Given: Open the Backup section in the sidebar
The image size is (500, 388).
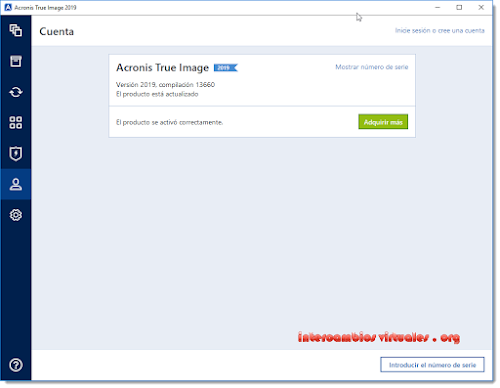Looking at the screenshot, I should 16,30.
